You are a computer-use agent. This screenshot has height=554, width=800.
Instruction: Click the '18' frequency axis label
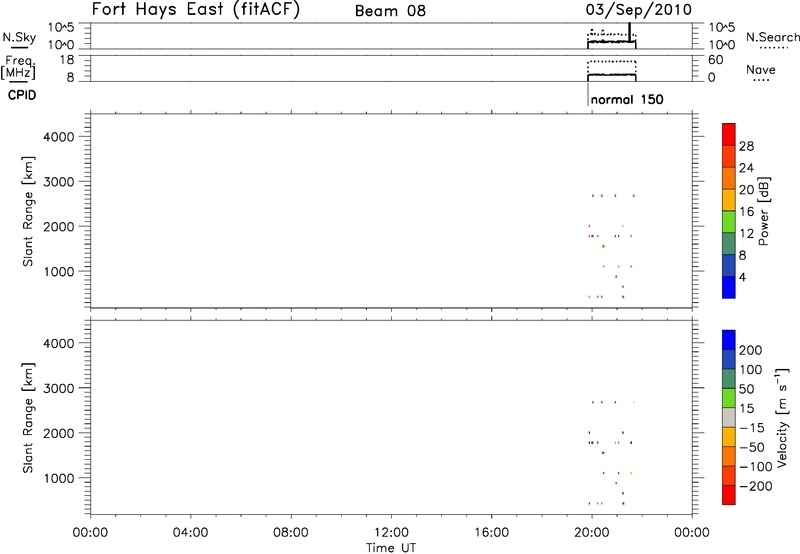pos(67,60)
